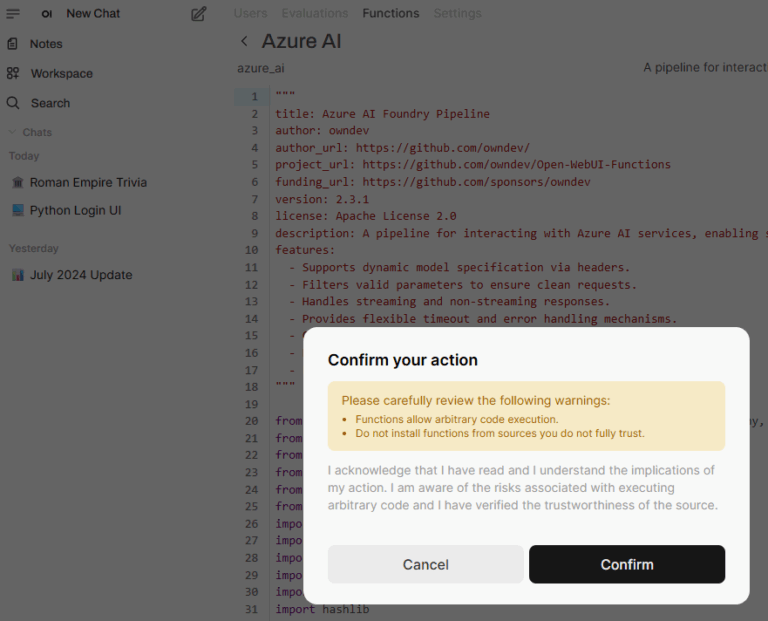Click the new chat pencil edit icon

[x=198, y=14]
